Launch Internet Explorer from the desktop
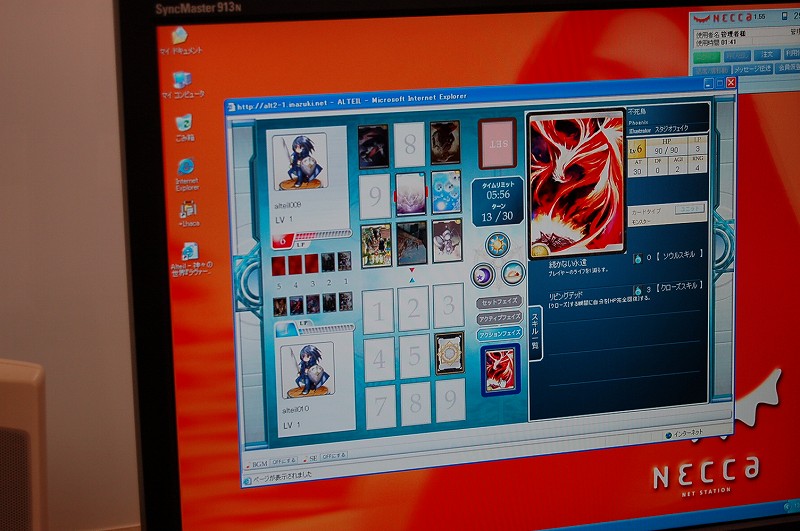The image size is (800, 531). point(186,169)
